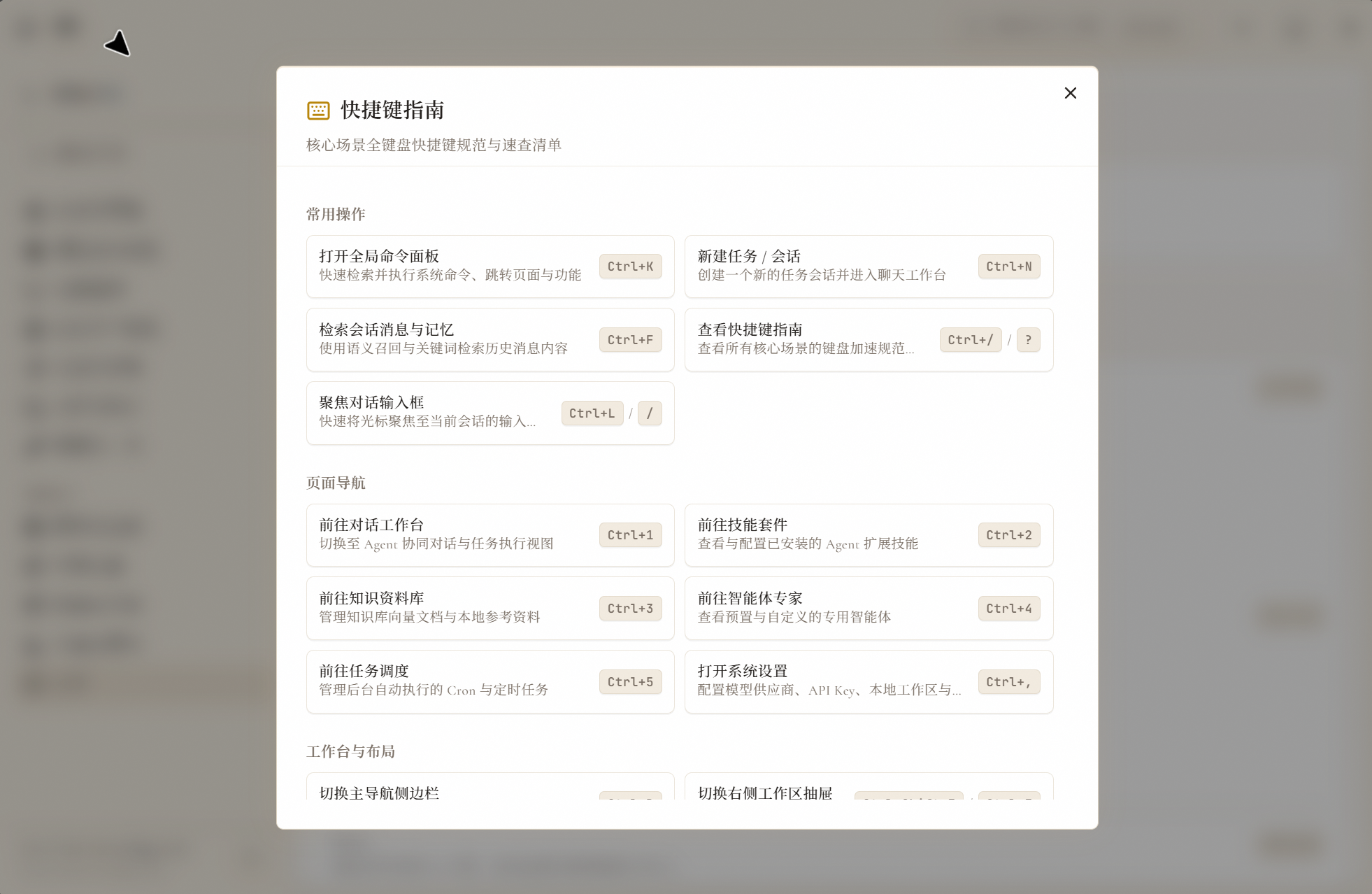This screenshot has height=894, width=1372.
Task: Click description 快速检索并执行系统命令、跳转页面与功能
Action: (x=450, y=275)
